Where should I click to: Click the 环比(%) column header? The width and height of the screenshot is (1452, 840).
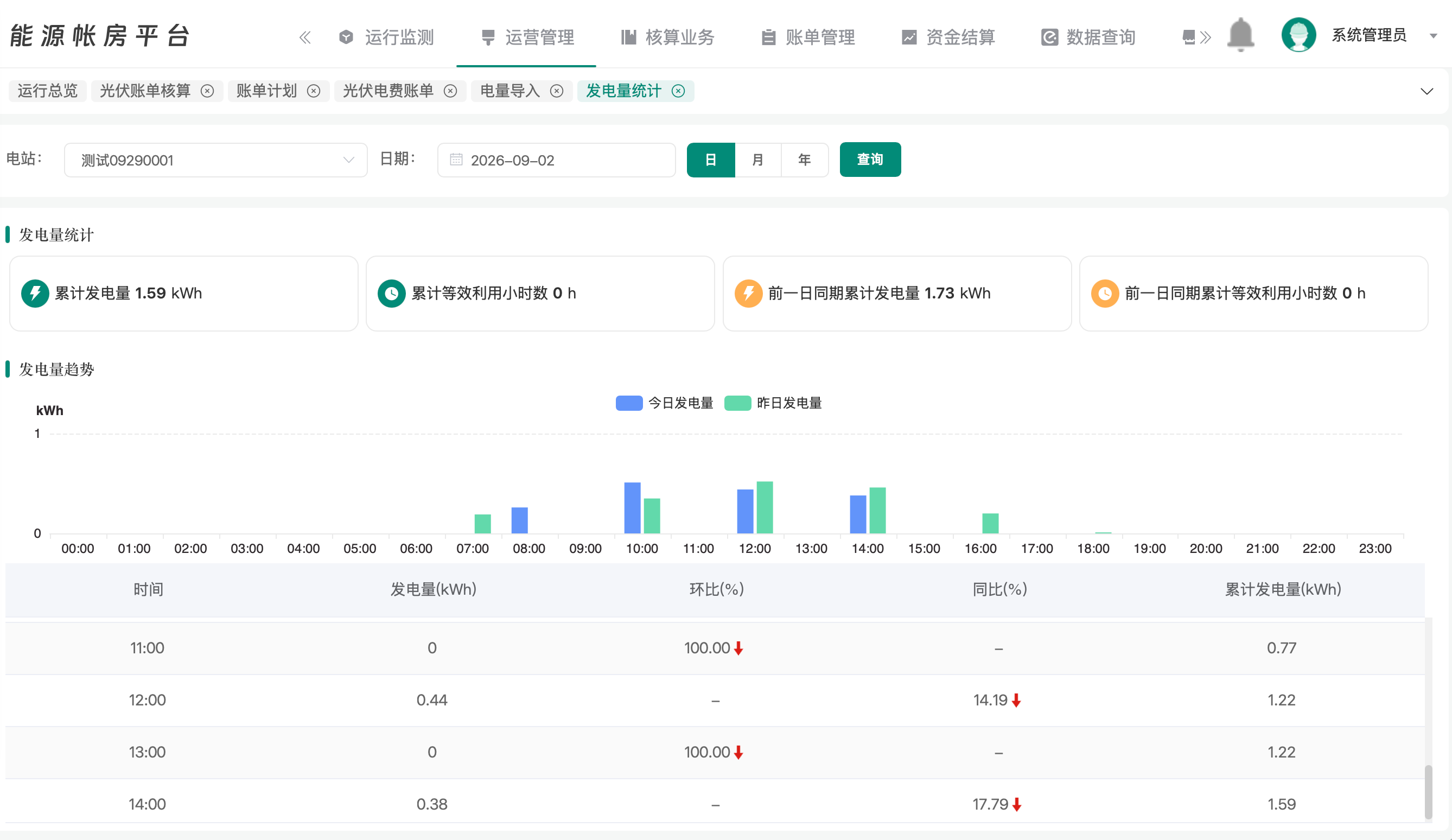(x=717, y=589)
